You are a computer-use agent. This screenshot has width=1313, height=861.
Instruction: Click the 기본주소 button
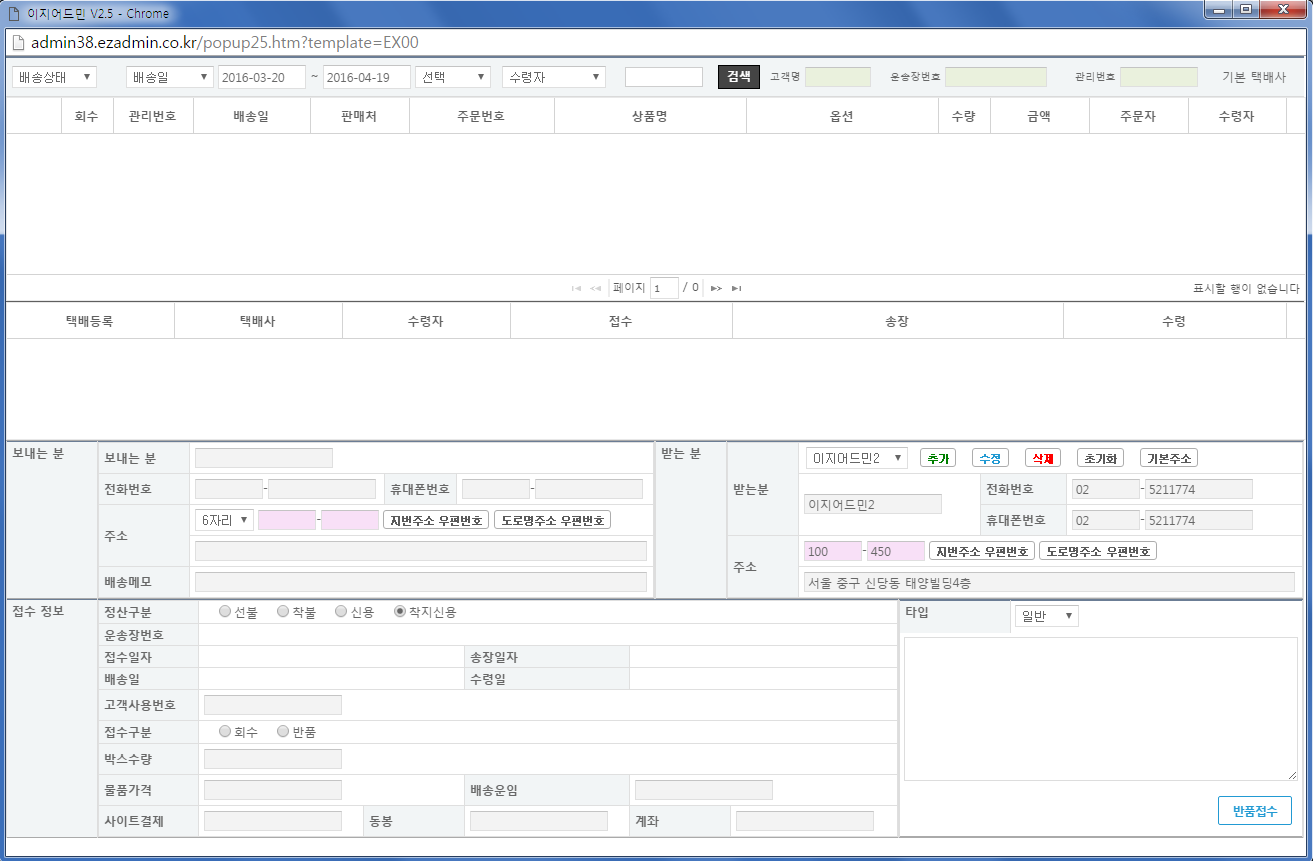coord(1169,458)
